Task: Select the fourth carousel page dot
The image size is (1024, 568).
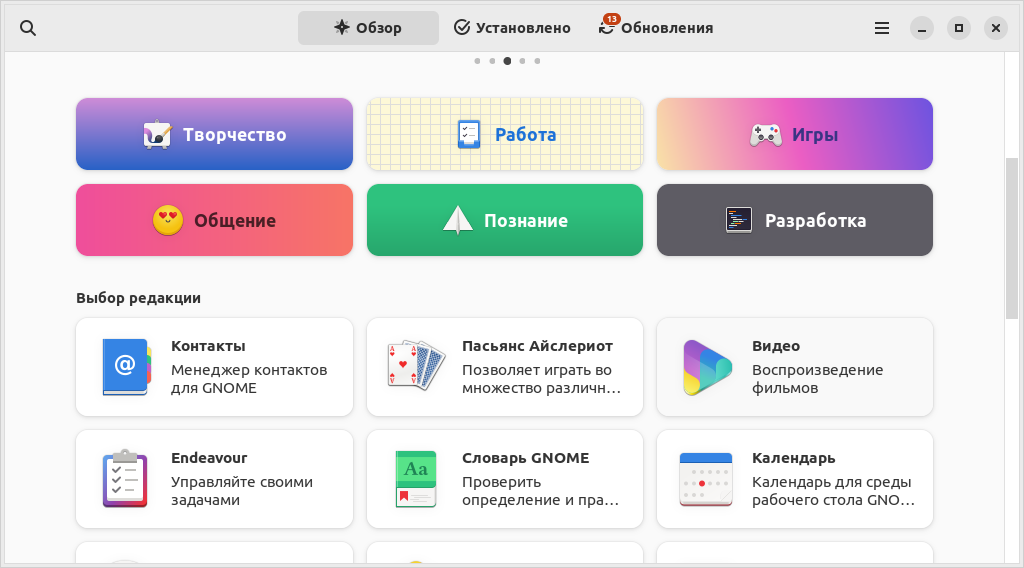Action: point(522,61)
